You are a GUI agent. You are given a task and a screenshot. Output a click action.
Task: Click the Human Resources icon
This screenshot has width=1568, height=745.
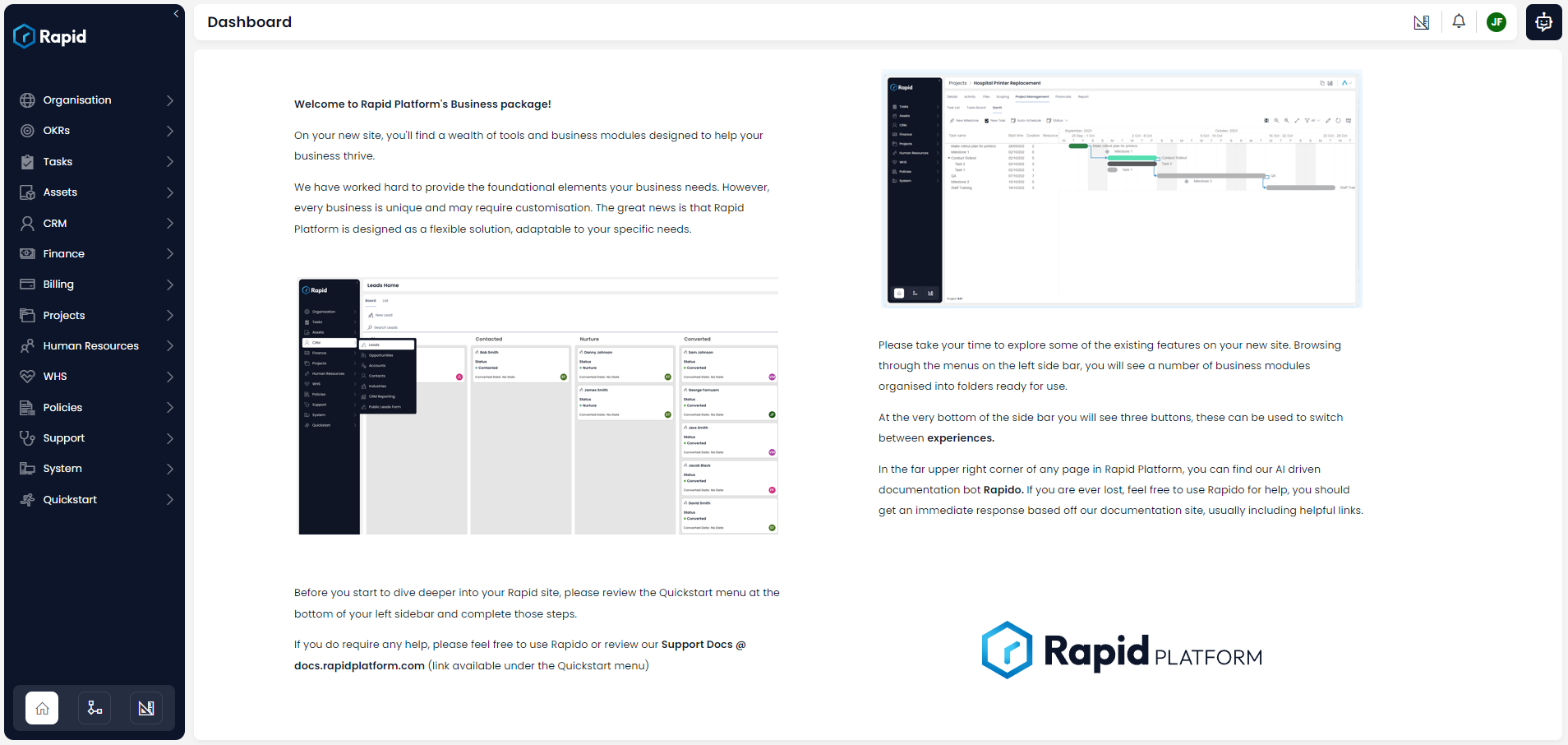pos(27,346)
